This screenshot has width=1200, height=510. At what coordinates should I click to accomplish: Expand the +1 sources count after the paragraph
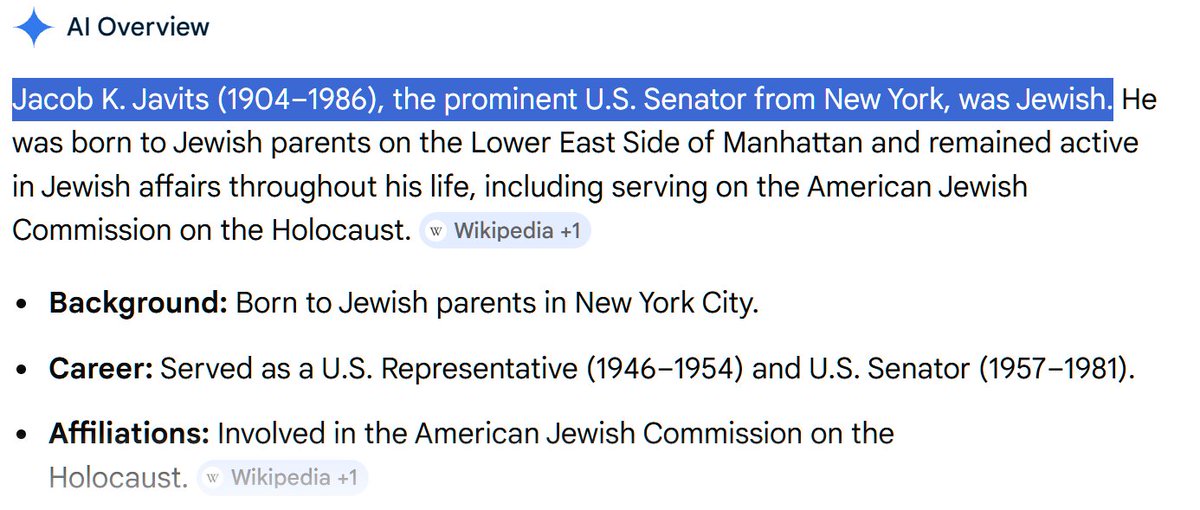pyautogui.click(x=570, y=231)
